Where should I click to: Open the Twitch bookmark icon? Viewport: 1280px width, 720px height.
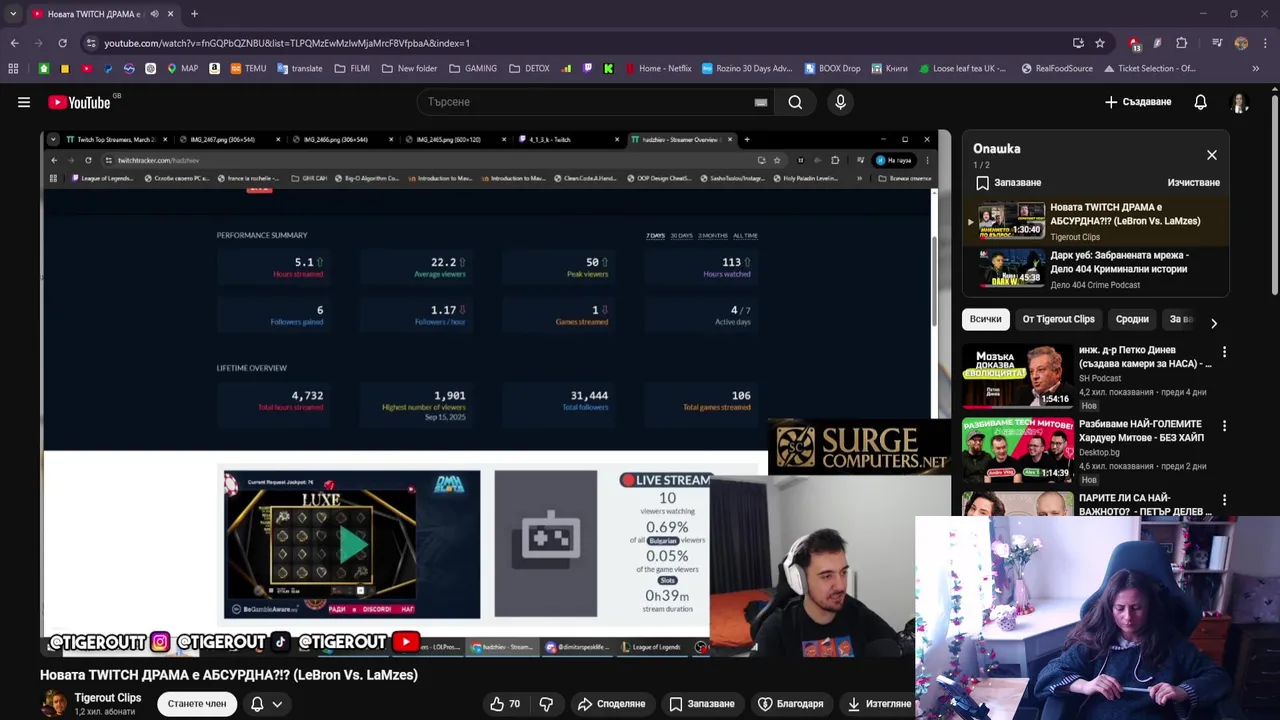coord(587,69)
